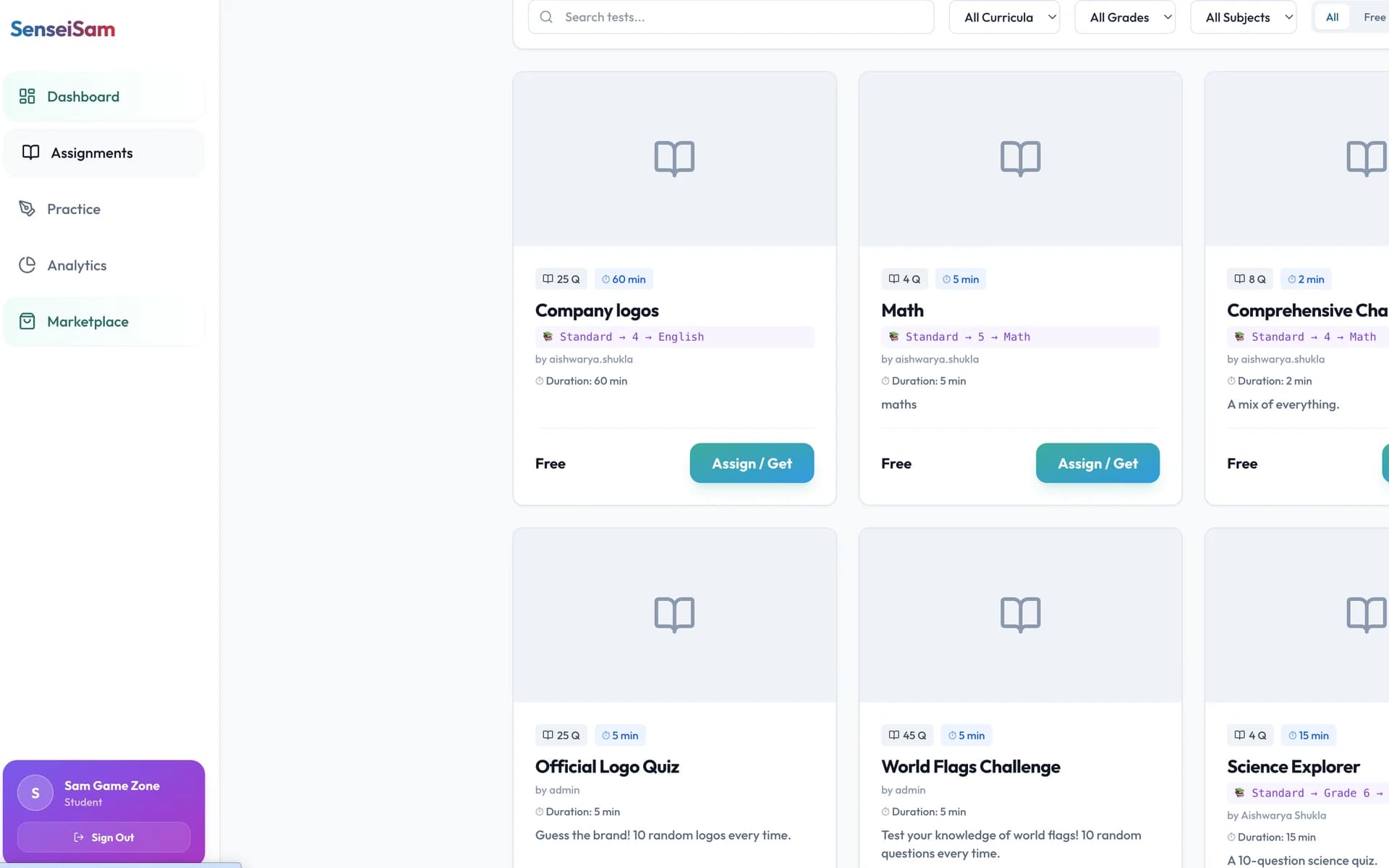The image size is (1389, 868).
Task: Click the Company logos title
Action: tap(597, 310)
